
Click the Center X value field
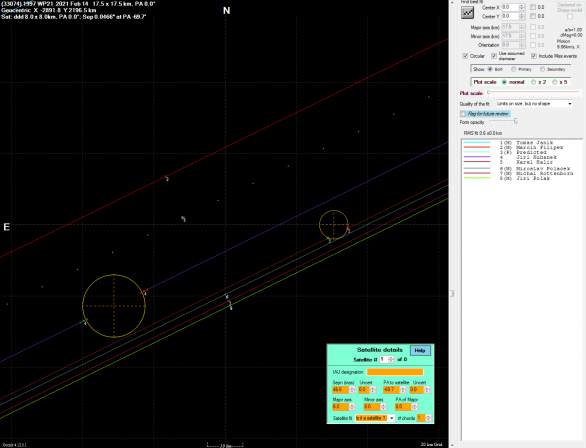click(510, 7)
